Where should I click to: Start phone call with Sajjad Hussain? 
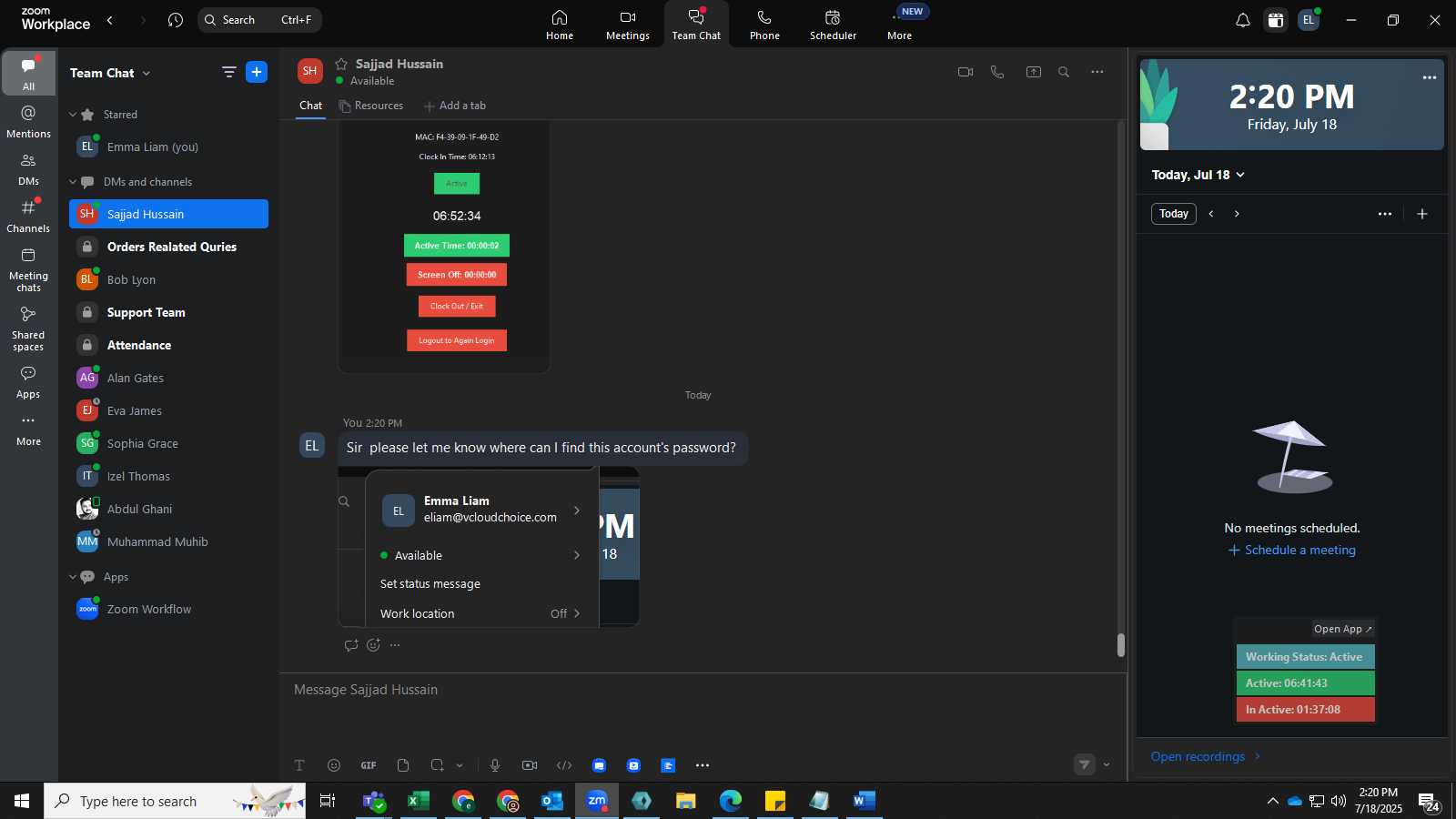(997, 72)
